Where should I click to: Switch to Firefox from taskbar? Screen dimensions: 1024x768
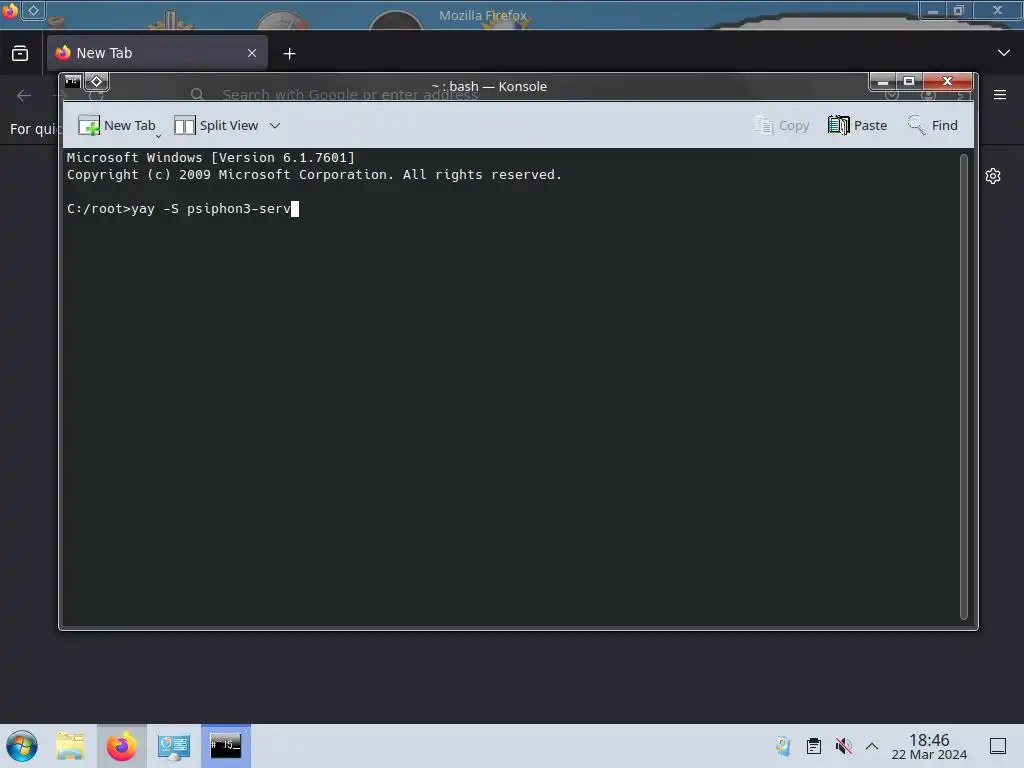tap(121, 746)
